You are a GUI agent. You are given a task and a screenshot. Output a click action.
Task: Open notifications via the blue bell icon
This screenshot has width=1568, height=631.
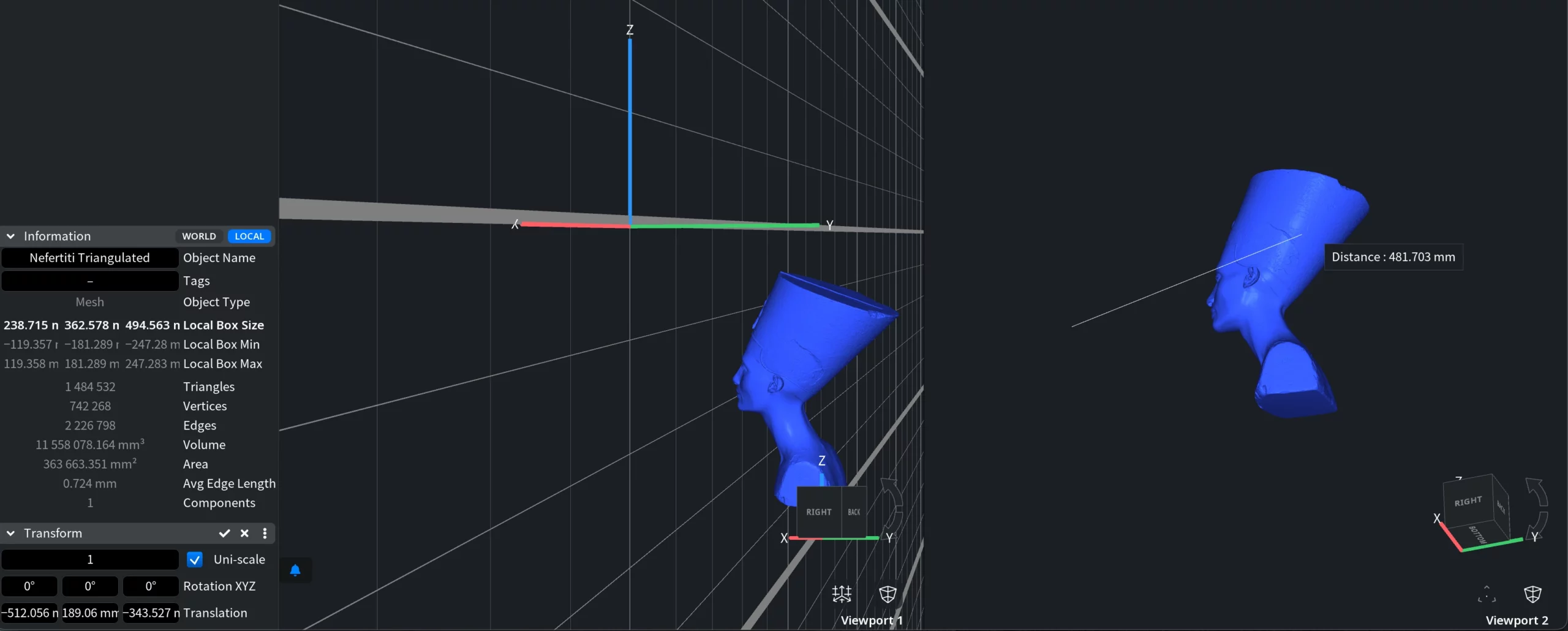295,570
